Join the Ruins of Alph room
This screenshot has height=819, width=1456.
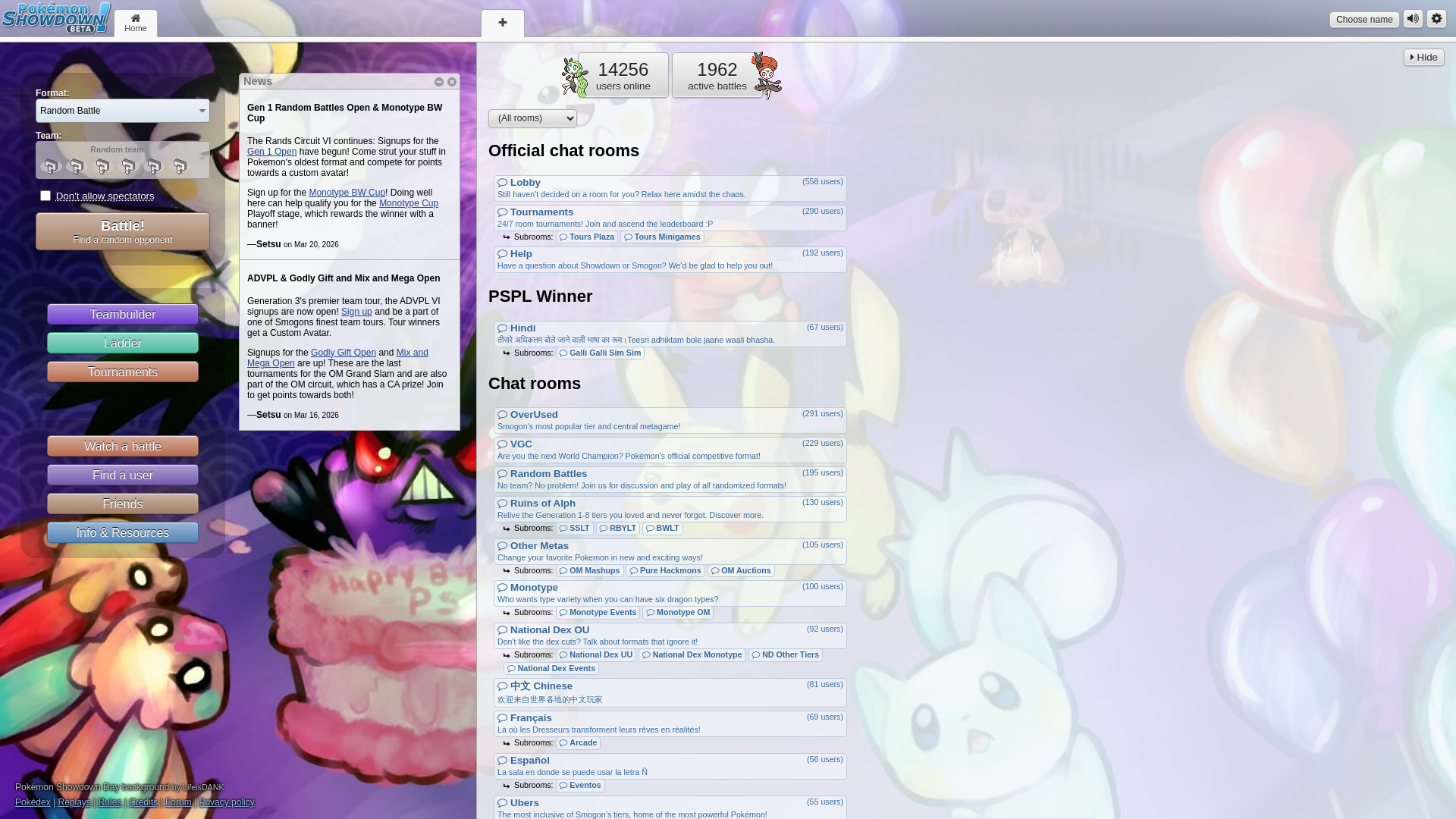670,510
